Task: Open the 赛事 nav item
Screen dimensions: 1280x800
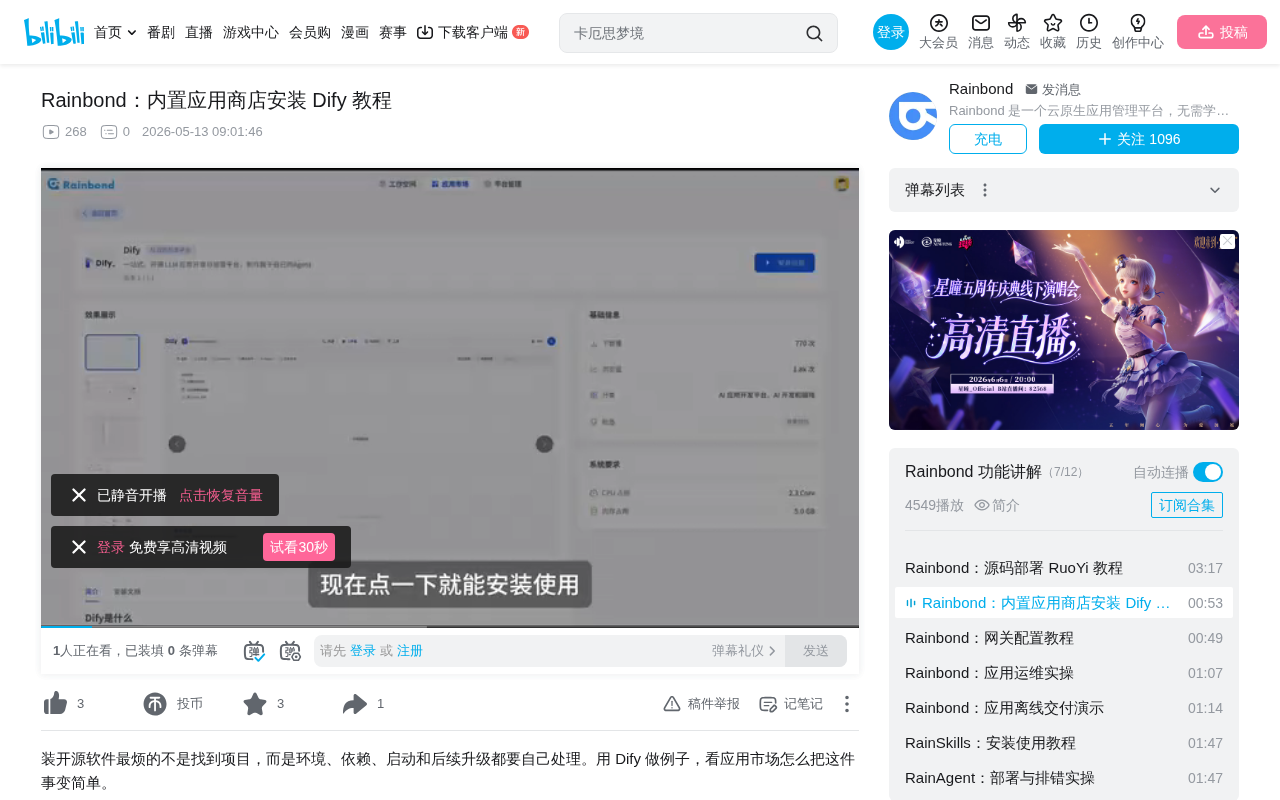Action: 393,32
